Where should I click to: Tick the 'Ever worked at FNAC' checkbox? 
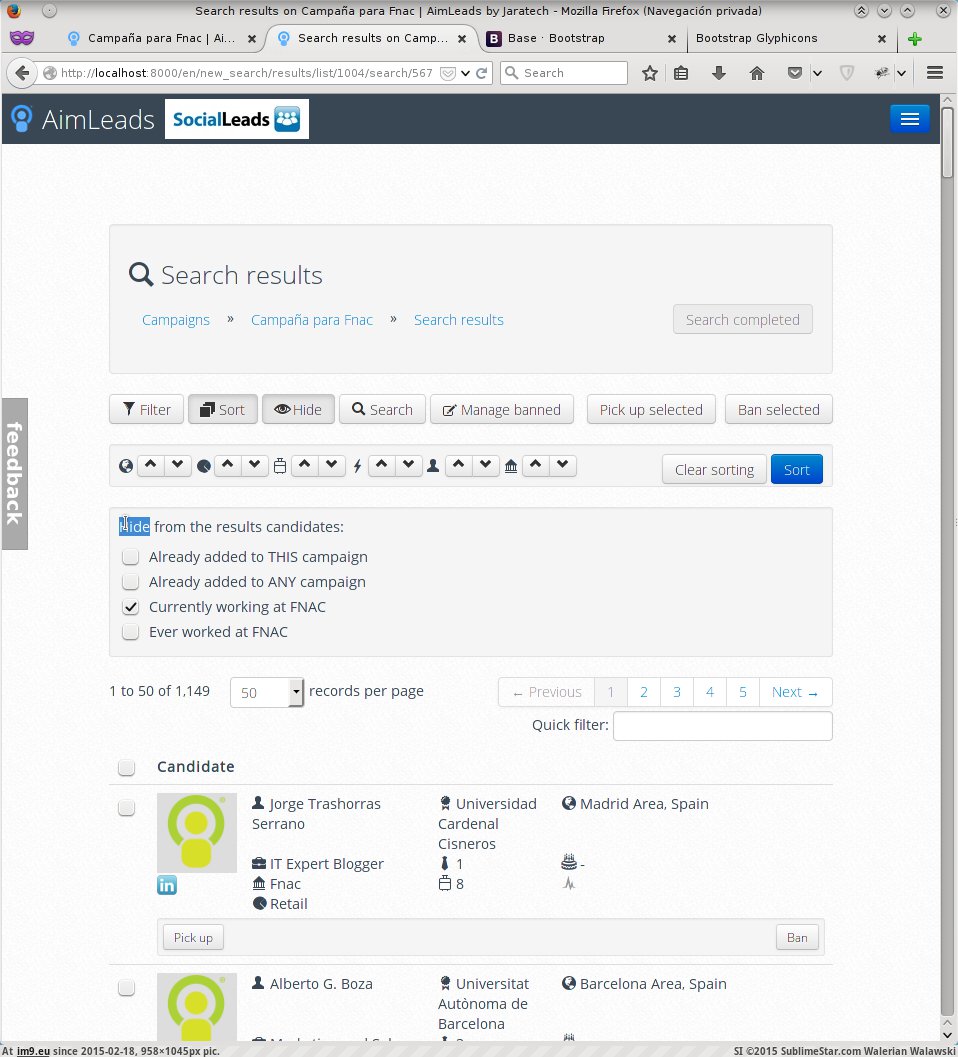130,632
